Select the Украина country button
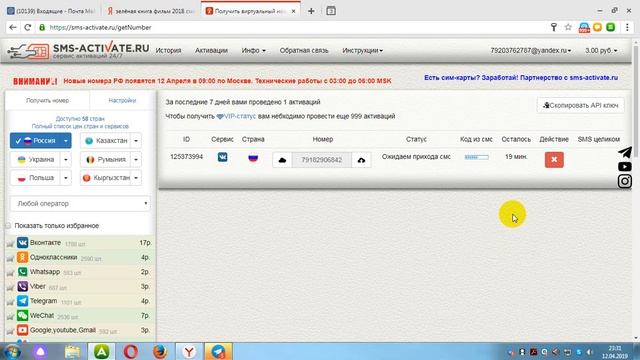 click(x=35, y=160)
